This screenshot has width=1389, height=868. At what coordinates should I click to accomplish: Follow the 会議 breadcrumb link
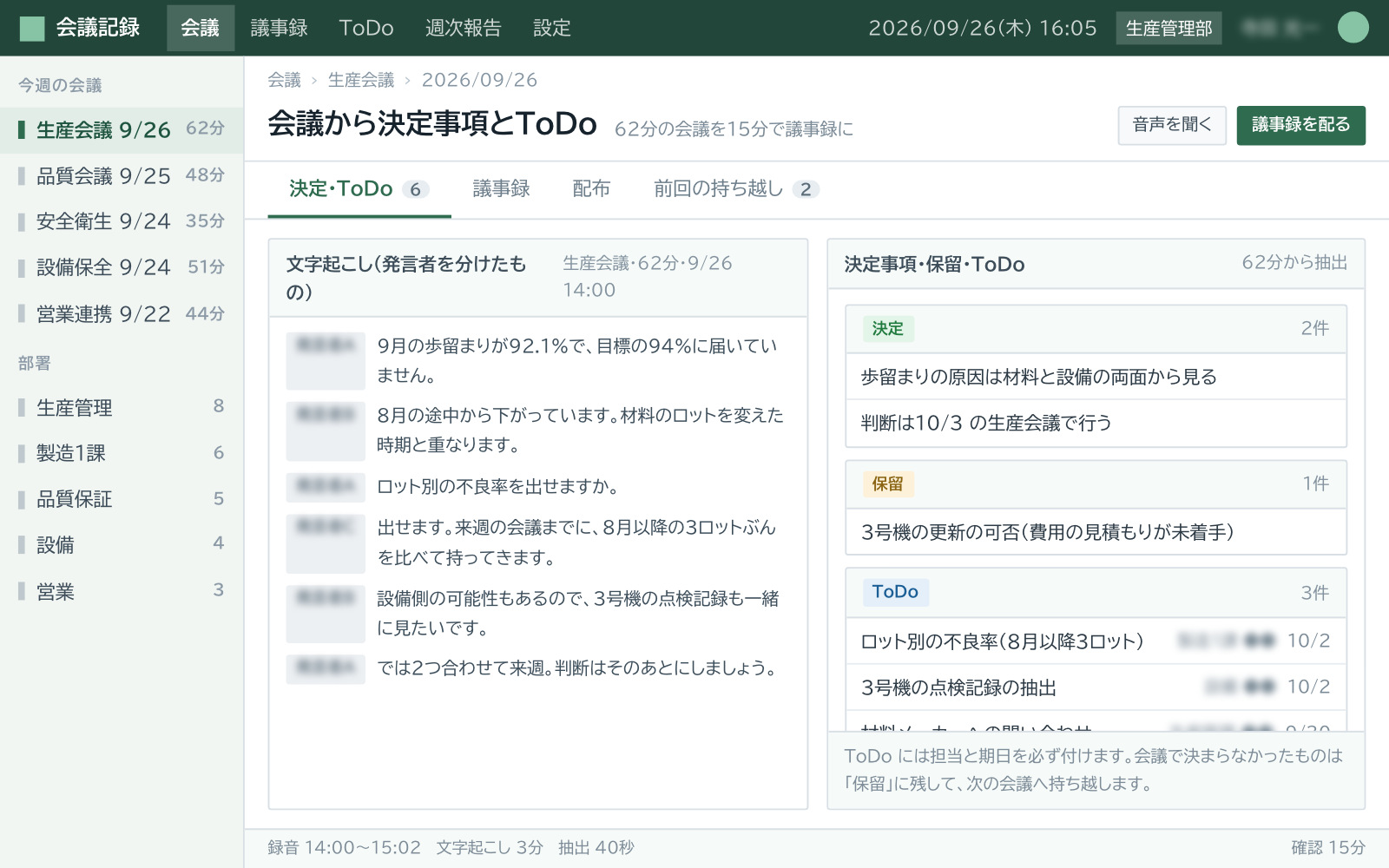coord(284,80)
